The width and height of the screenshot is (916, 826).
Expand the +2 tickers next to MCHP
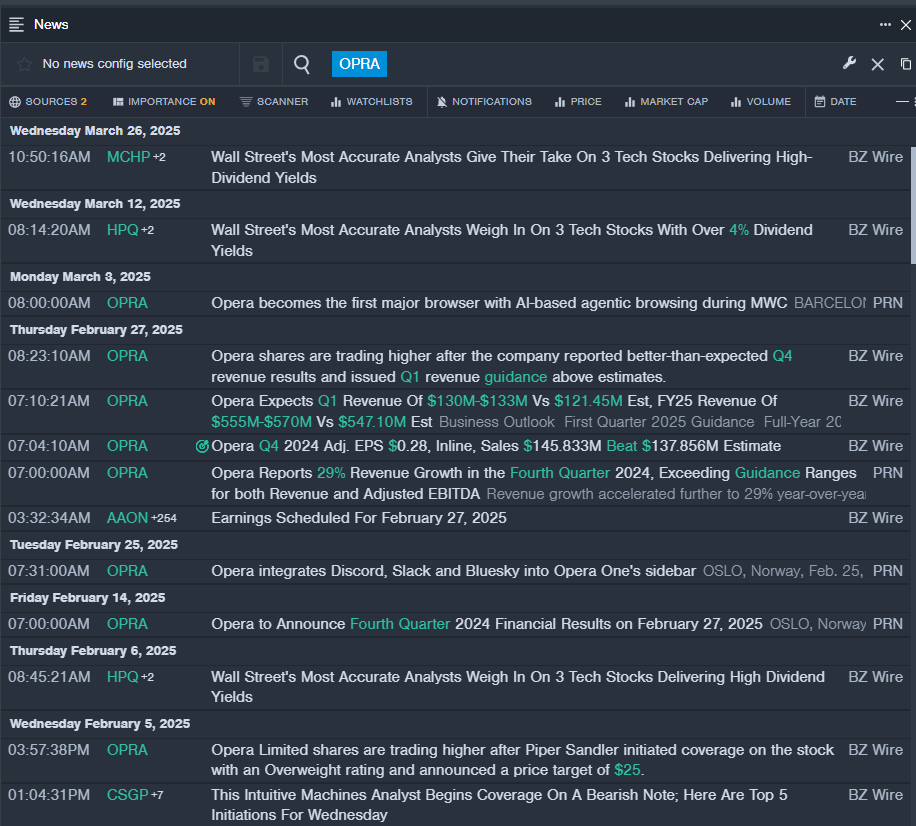click(159, 157)
